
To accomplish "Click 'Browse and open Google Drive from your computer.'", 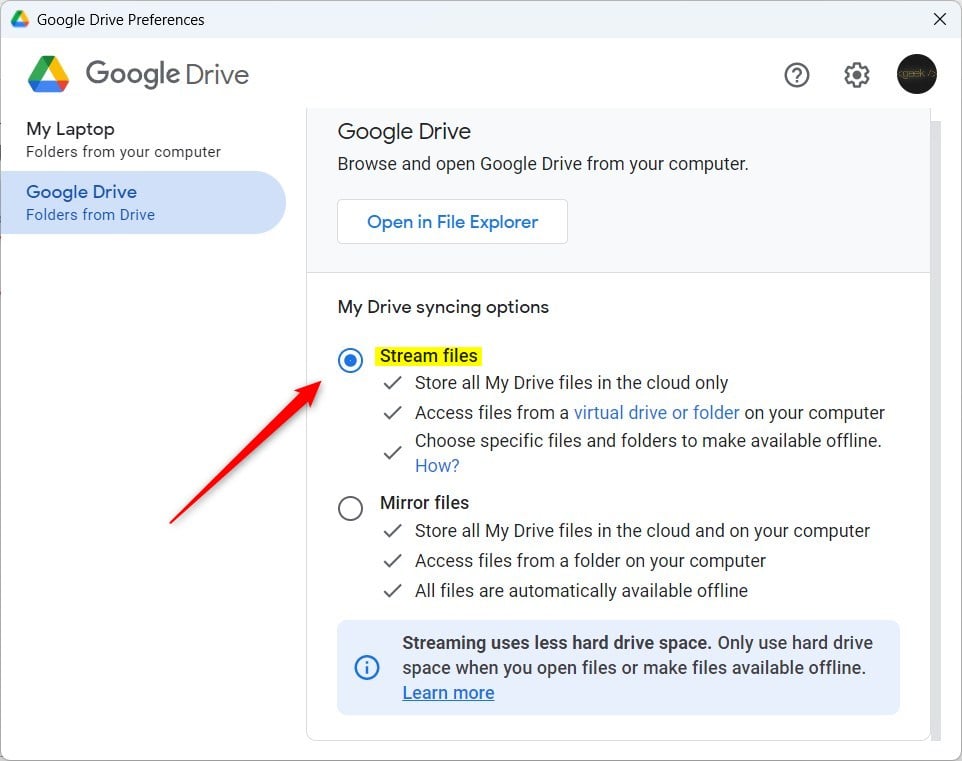I will click(x=543, y=164).
